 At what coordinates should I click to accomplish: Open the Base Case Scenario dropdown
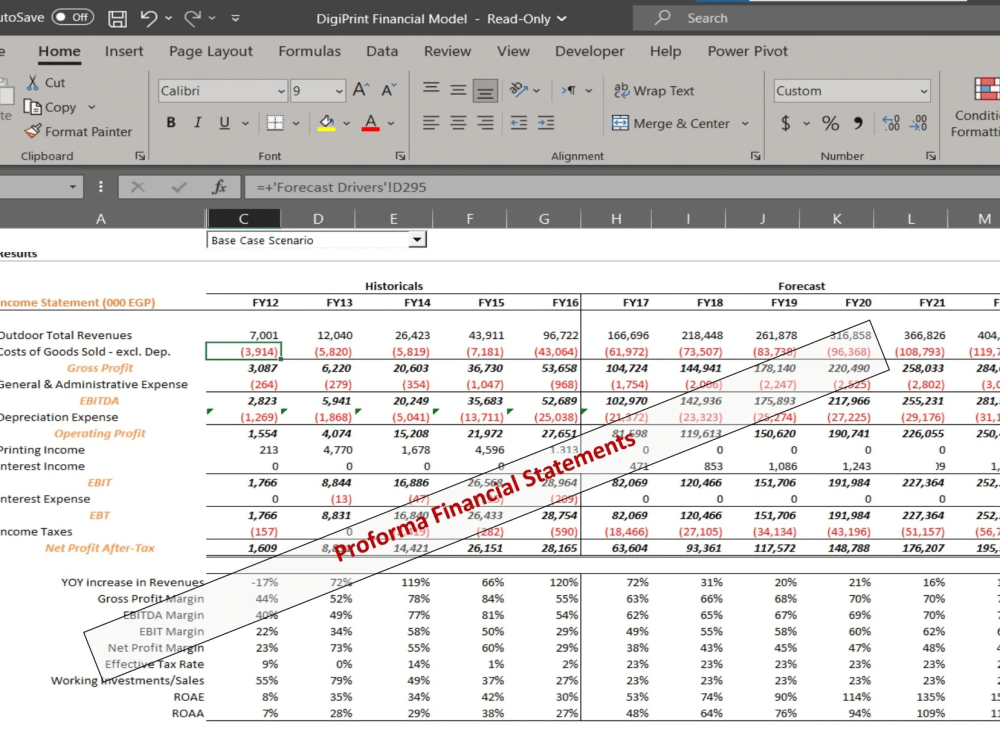coord(416,240)
